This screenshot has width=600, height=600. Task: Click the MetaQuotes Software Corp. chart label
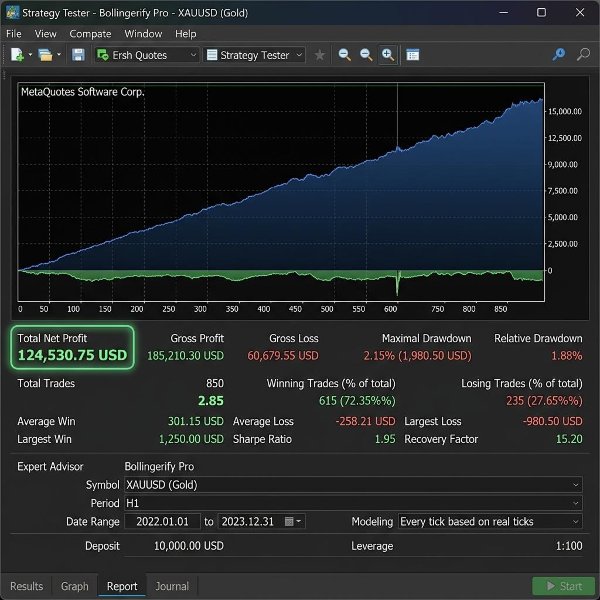(x=83, y=92)
